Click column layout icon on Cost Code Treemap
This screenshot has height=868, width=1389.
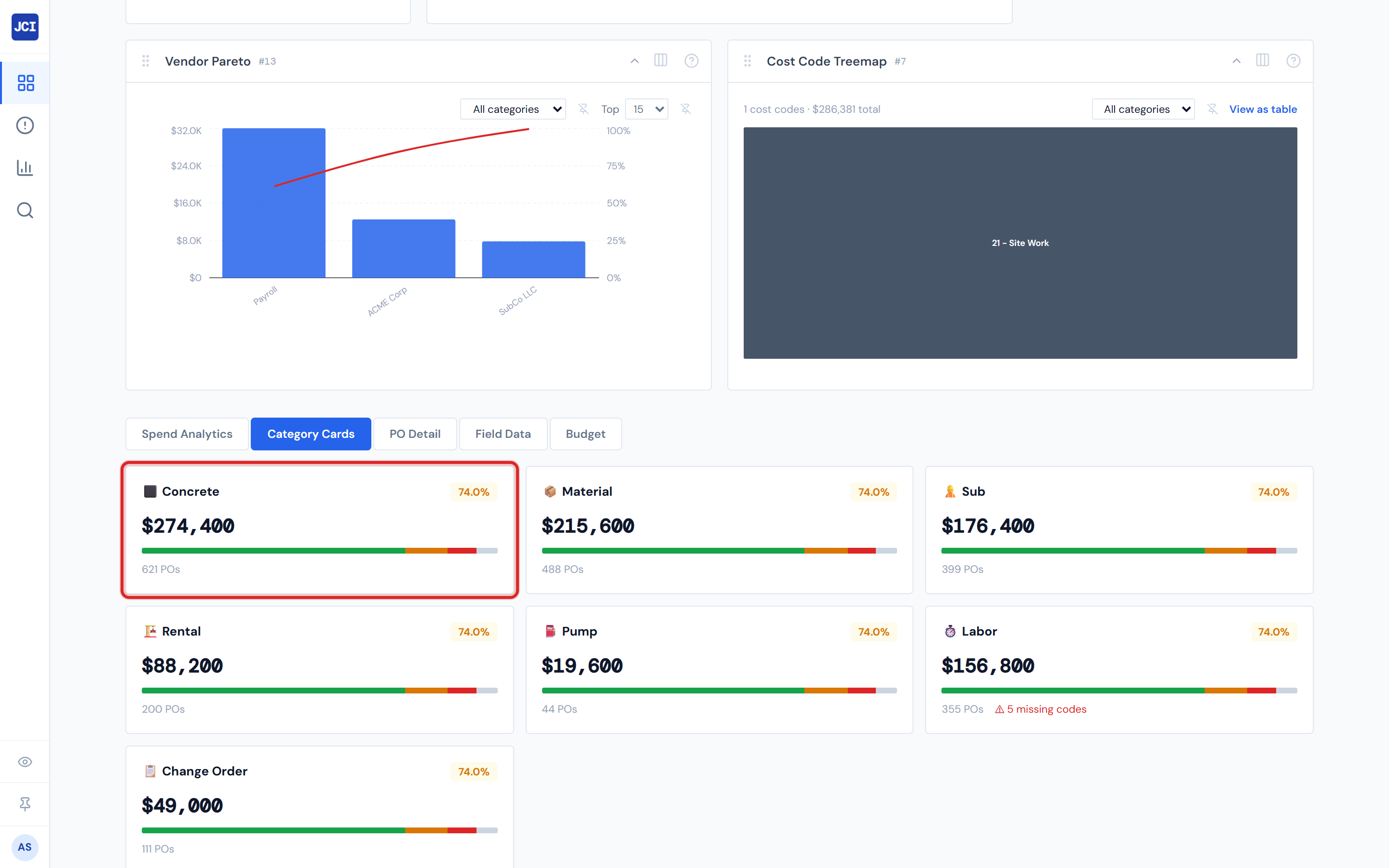click(1262, 61)
